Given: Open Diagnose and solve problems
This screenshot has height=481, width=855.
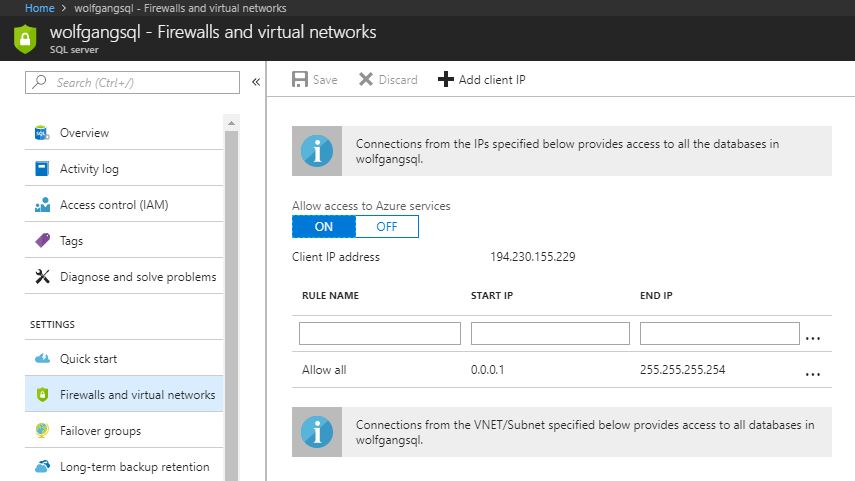Looking at the screenshot, I should 124,276.
